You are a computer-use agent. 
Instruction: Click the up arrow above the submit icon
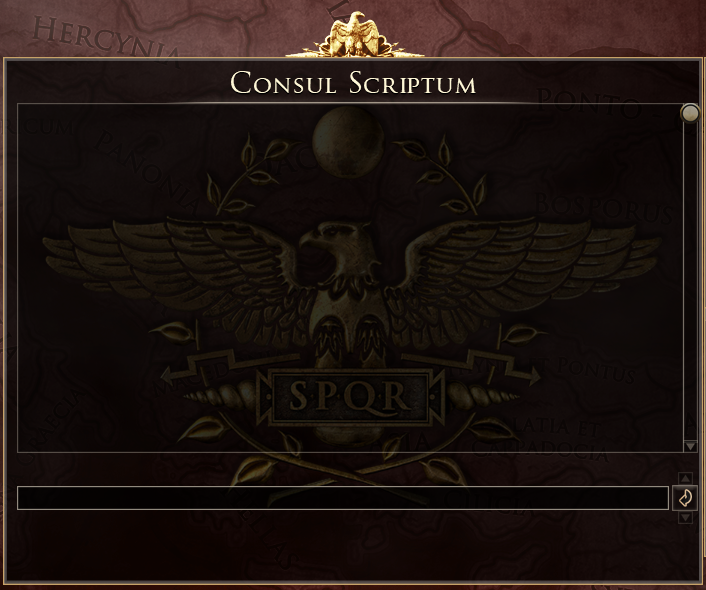(x=685, y=478)
